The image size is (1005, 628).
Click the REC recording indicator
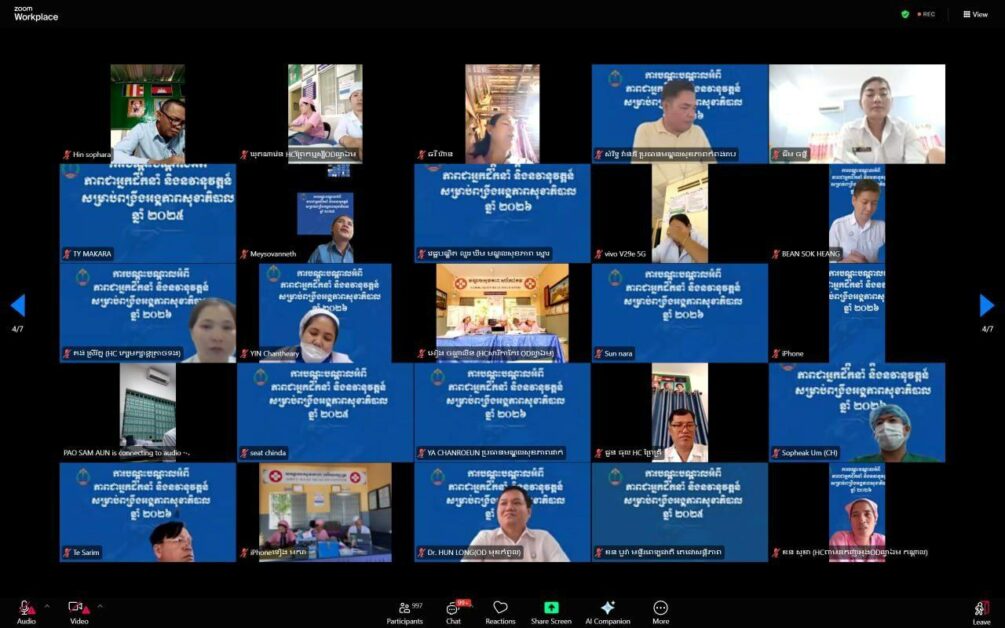point(924,14)
